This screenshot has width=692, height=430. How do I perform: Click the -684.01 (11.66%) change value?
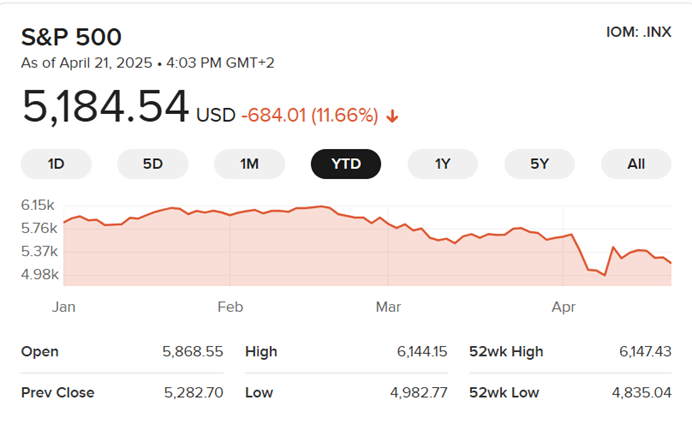tap(310, 116)
